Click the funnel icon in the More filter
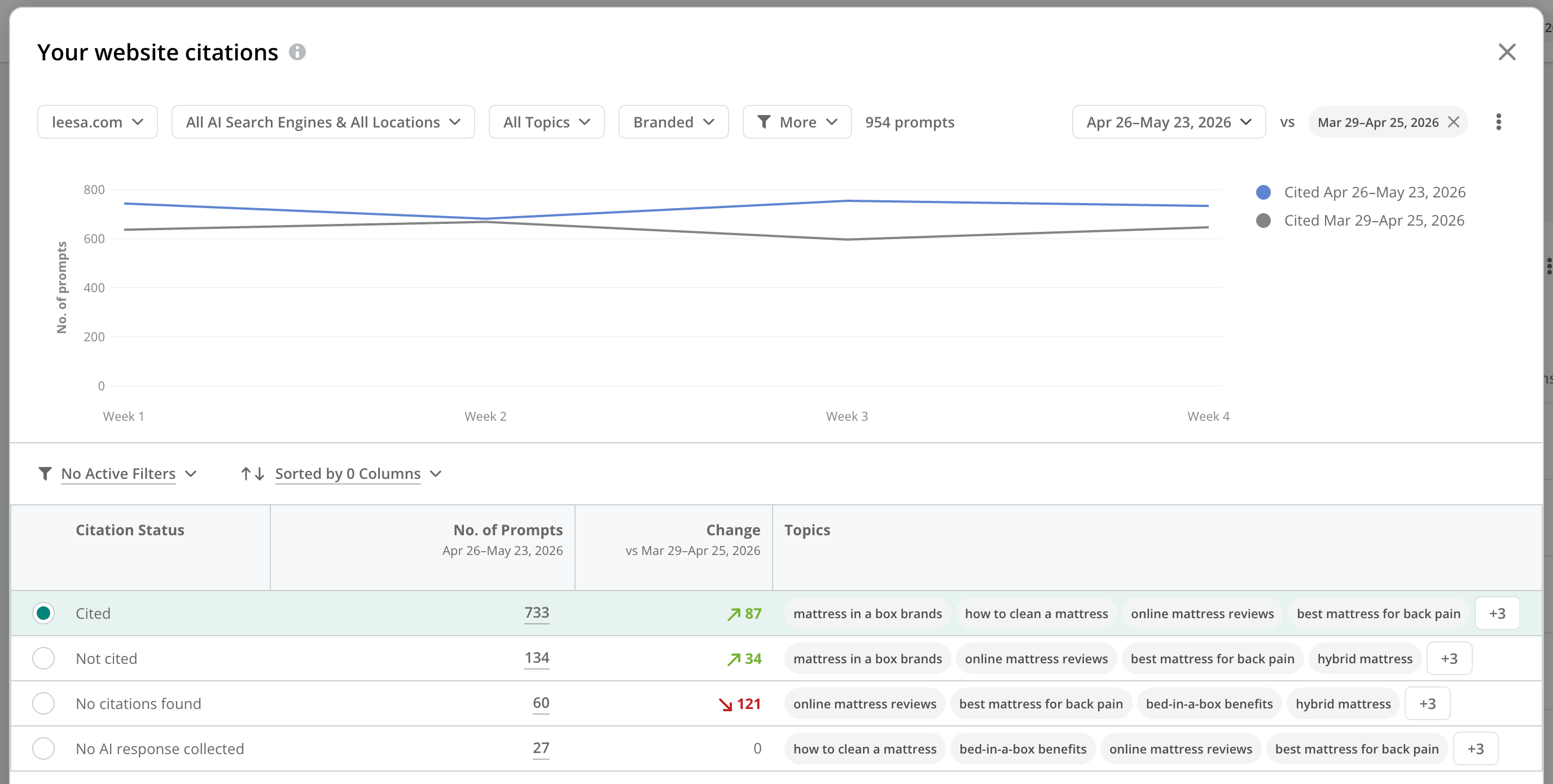Image resolution: width=1553 pixels, height=784 pixels. [x=764, y=122]
